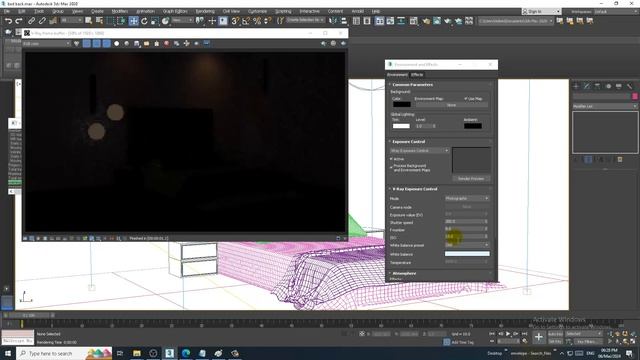Select the Select and Link chain icon
The height and width of the screenshot is (360, 640).
[x=31, y=21]
